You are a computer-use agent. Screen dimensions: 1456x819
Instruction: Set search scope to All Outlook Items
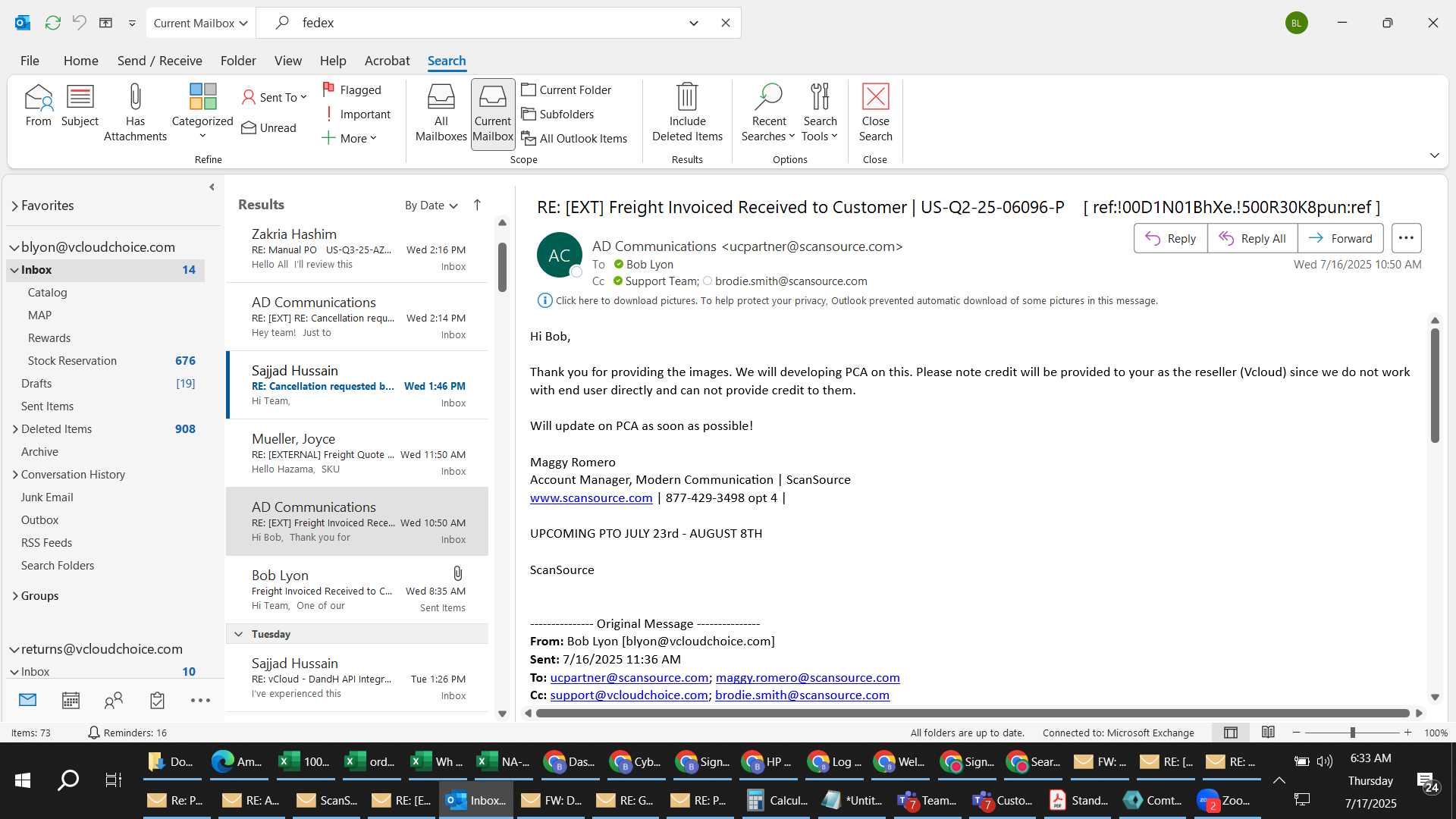coord(575,138)
